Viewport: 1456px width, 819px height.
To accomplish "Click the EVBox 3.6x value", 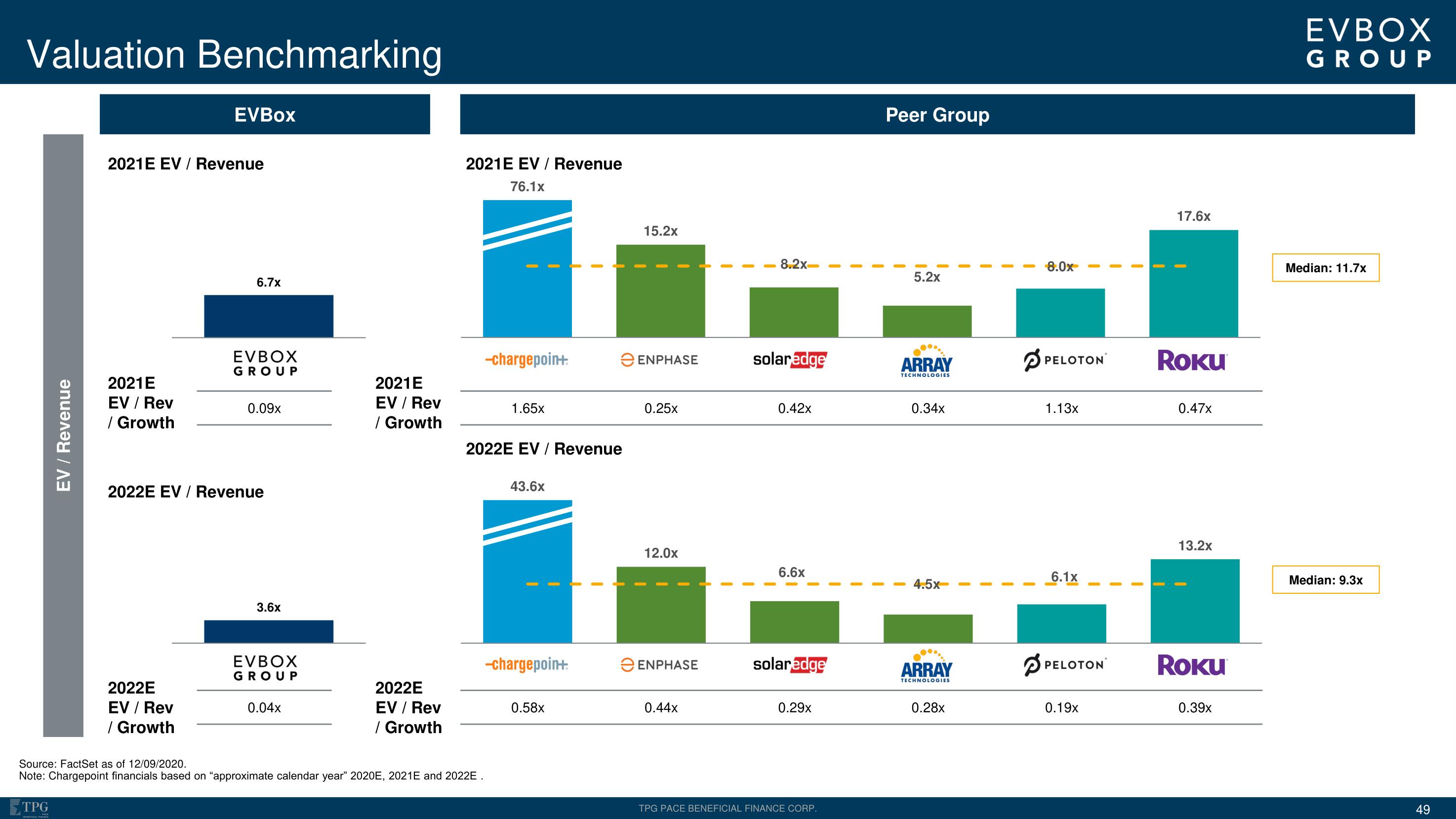I will click(x=269, y=607).
